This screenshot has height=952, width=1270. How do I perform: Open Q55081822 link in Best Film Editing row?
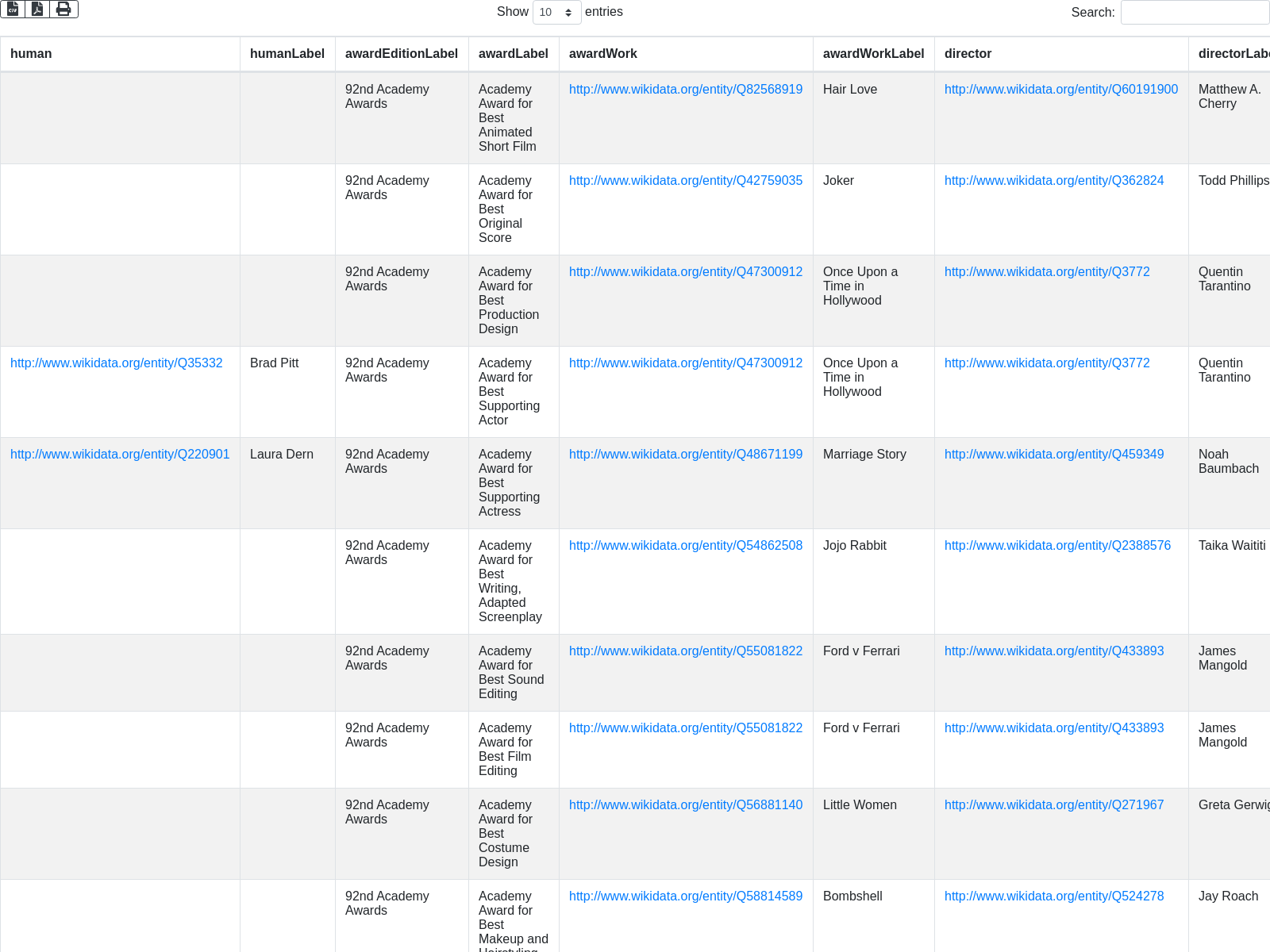[686, 728]
